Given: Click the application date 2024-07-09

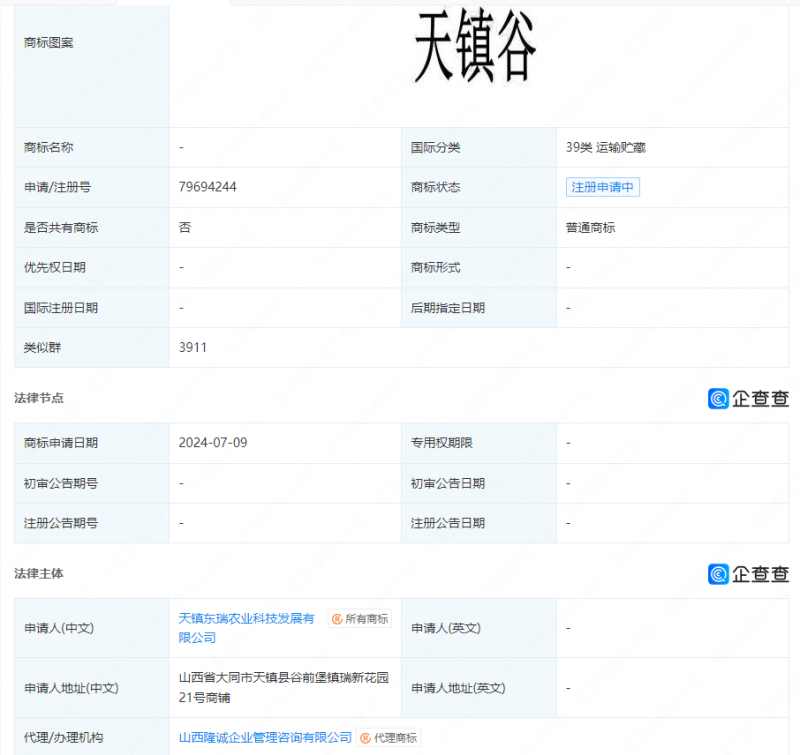Looking at the screenshot, I should 212,442.
